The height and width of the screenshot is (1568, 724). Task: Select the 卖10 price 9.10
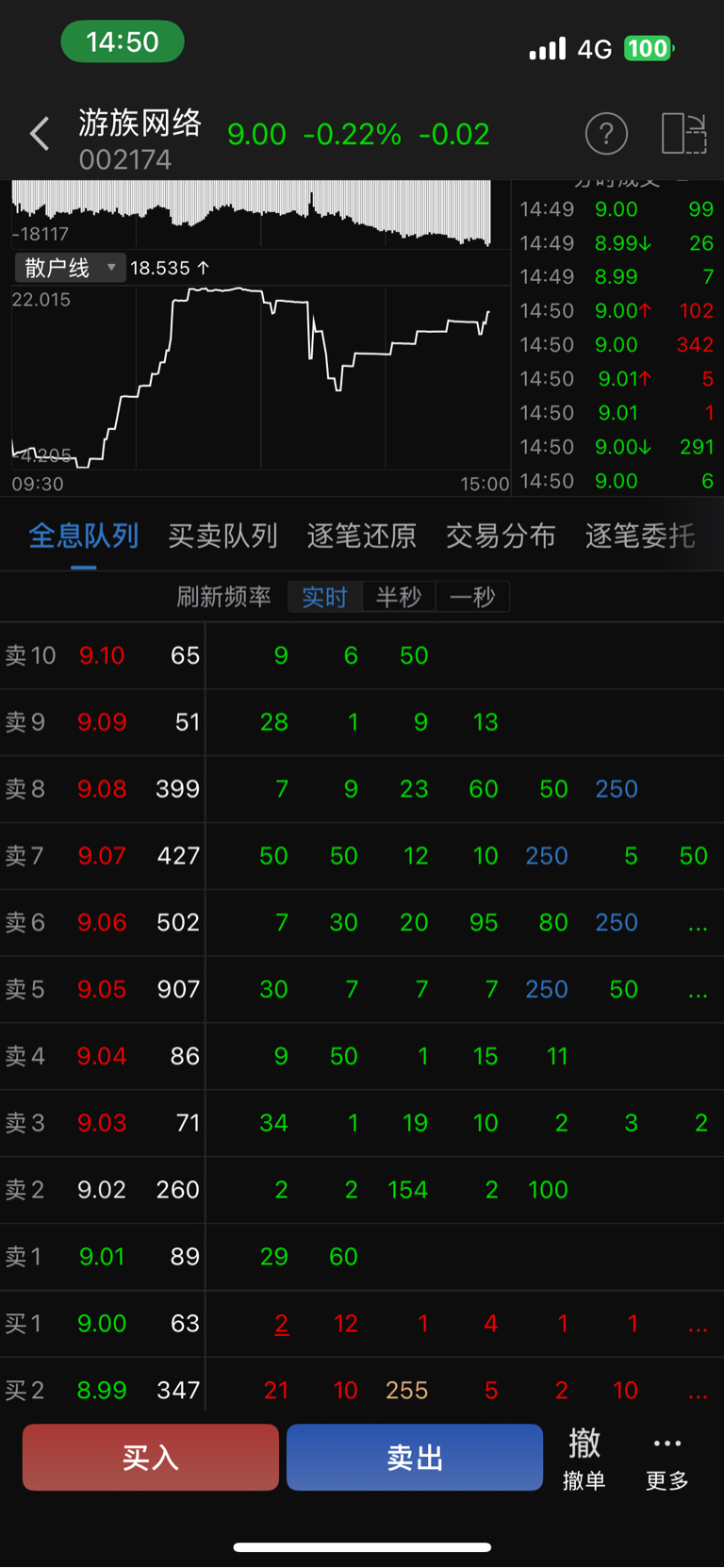(102, 655)
